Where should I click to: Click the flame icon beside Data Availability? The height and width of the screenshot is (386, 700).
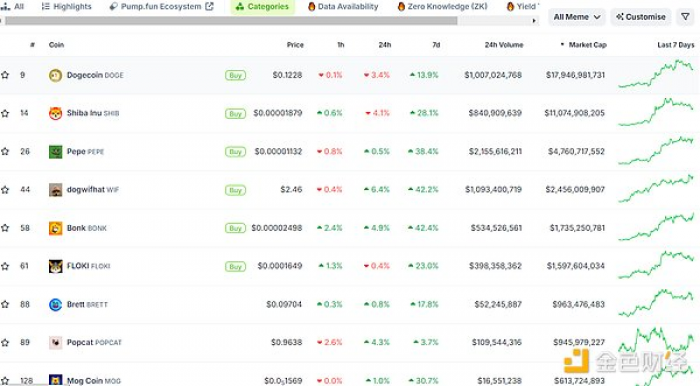click(x=312, y=6)
